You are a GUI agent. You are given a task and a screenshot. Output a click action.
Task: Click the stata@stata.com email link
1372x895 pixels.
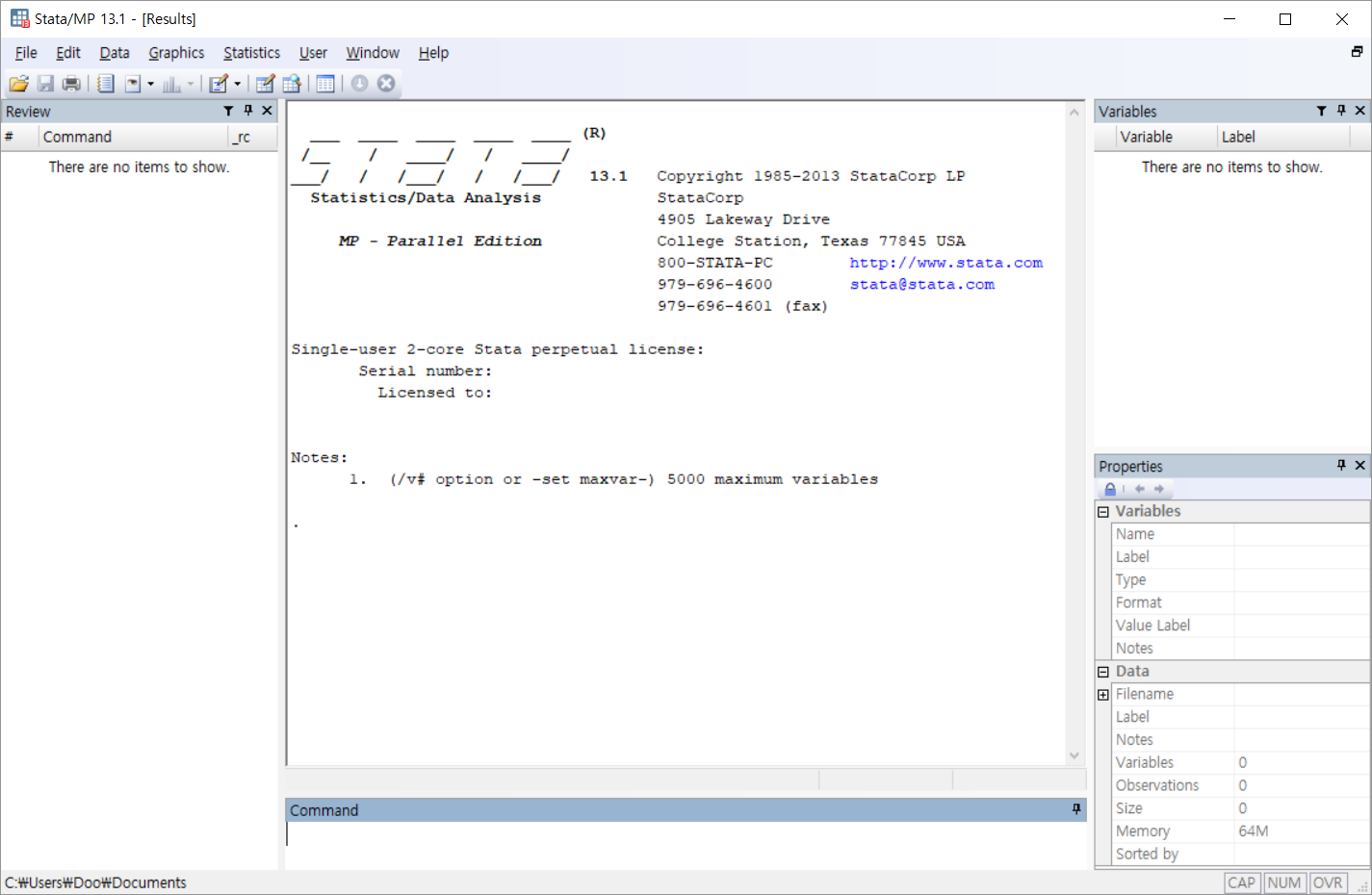click(x=921, y=285)
